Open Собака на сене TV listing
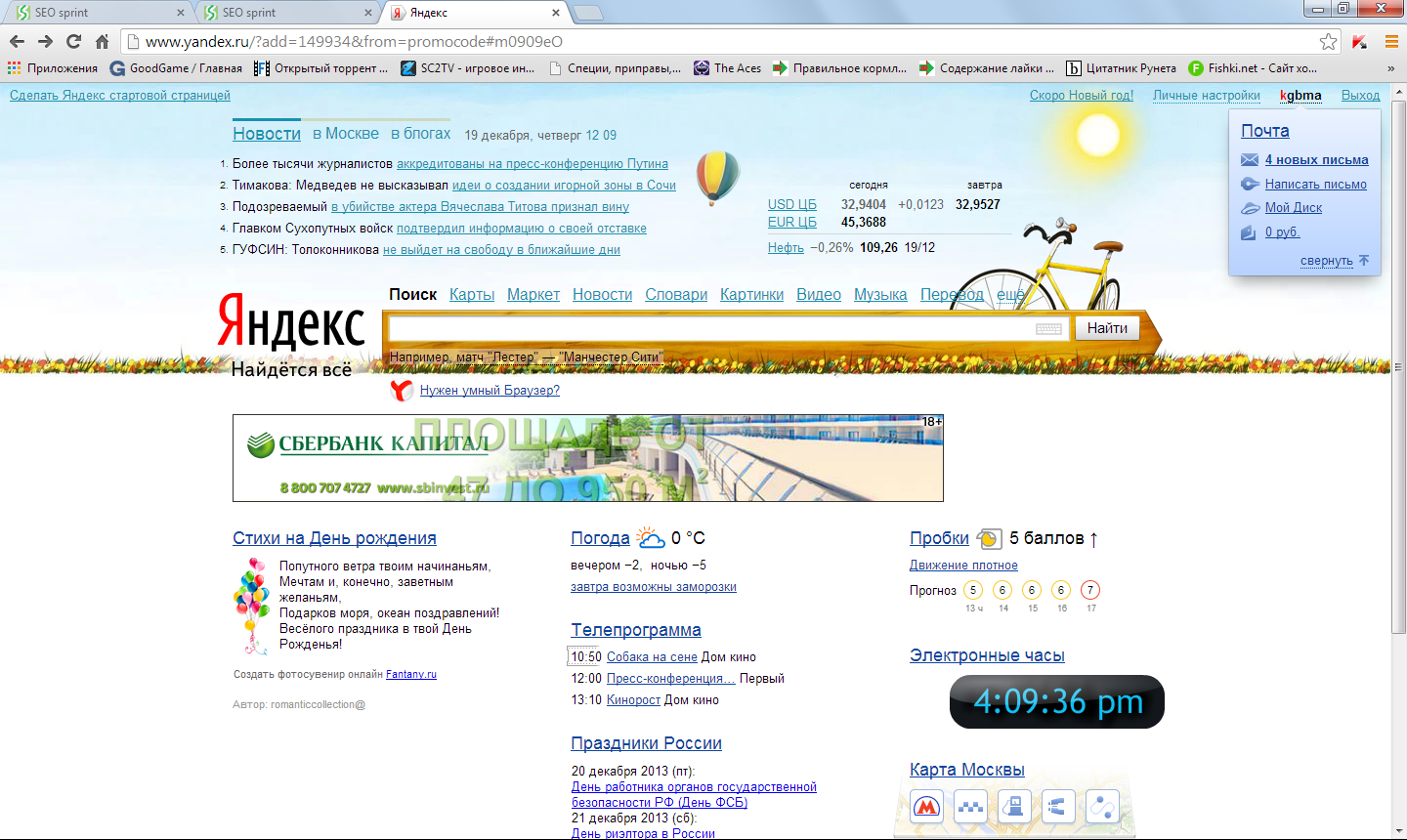 (652, 656)
